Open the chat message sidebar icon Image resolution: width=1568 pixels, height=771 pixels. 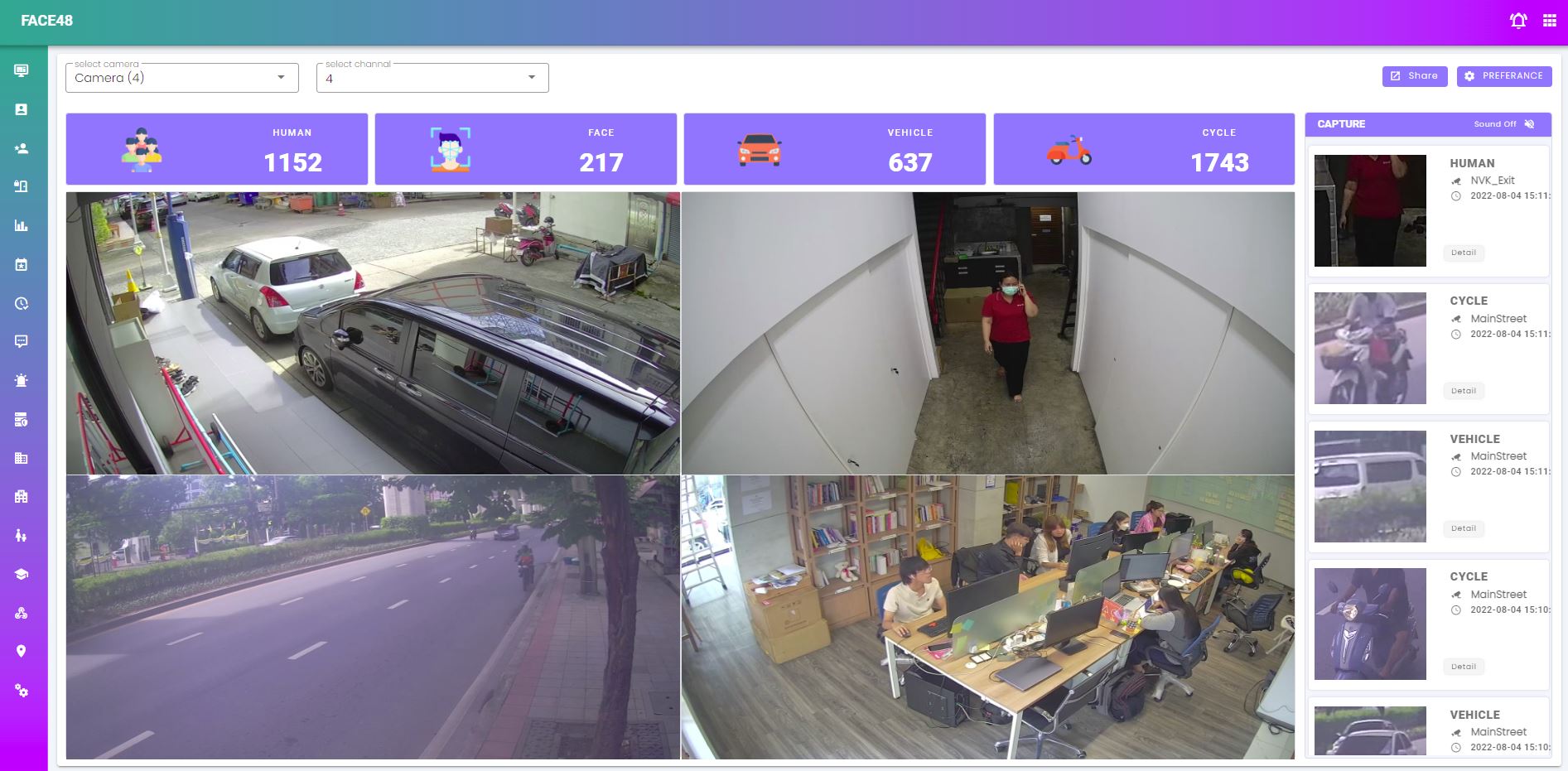click(22, 341)
